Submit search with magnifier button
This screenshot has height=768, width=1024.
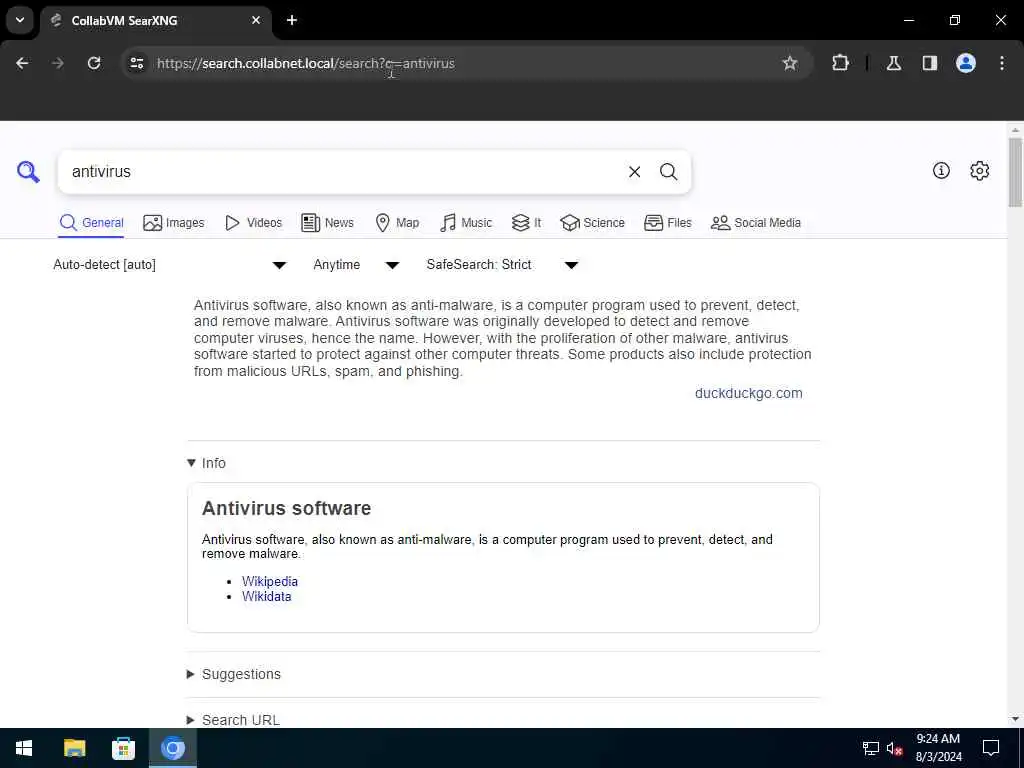(x=668, y=172)
